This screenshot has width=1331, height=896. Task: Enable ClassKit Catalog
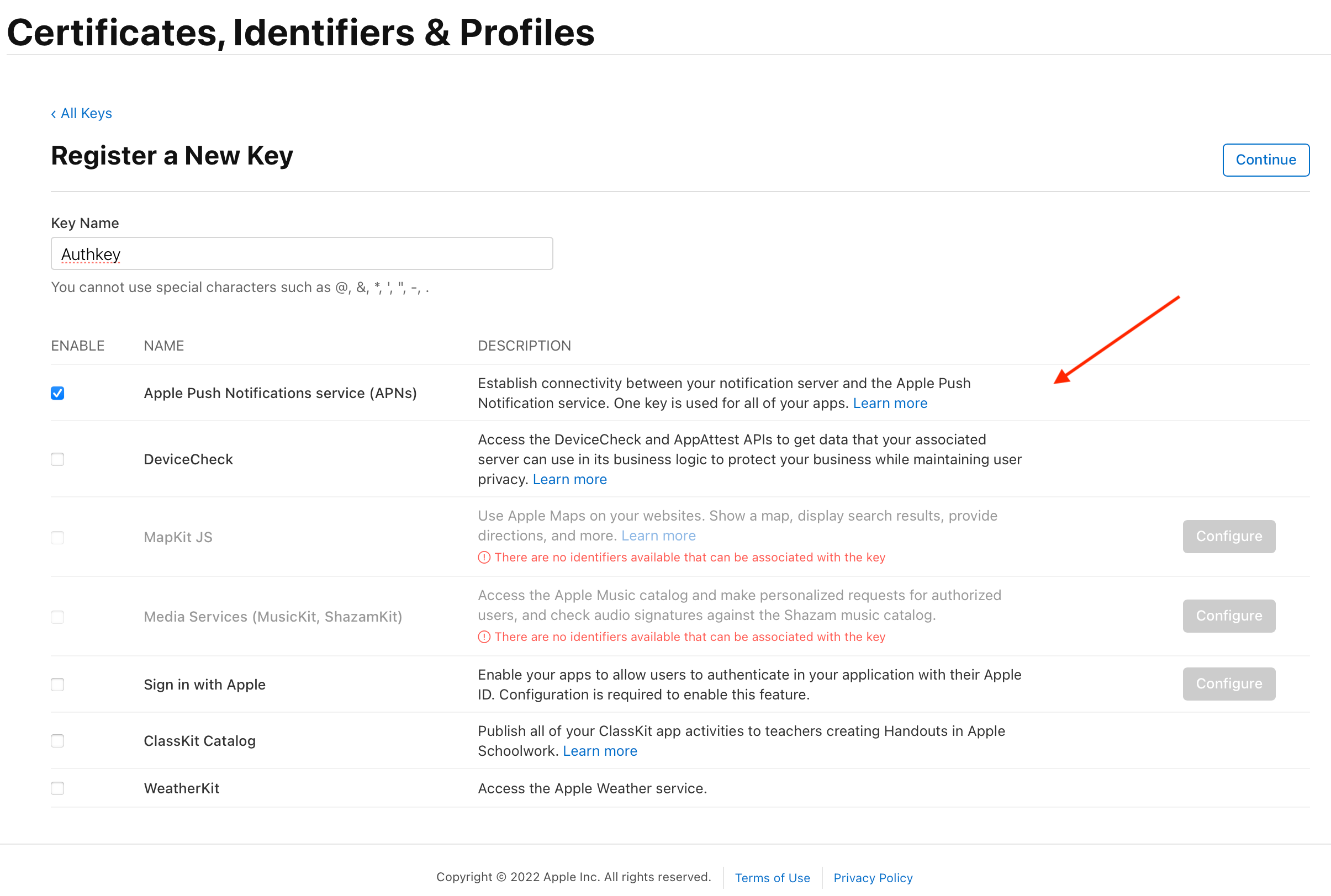click(57, 740)
